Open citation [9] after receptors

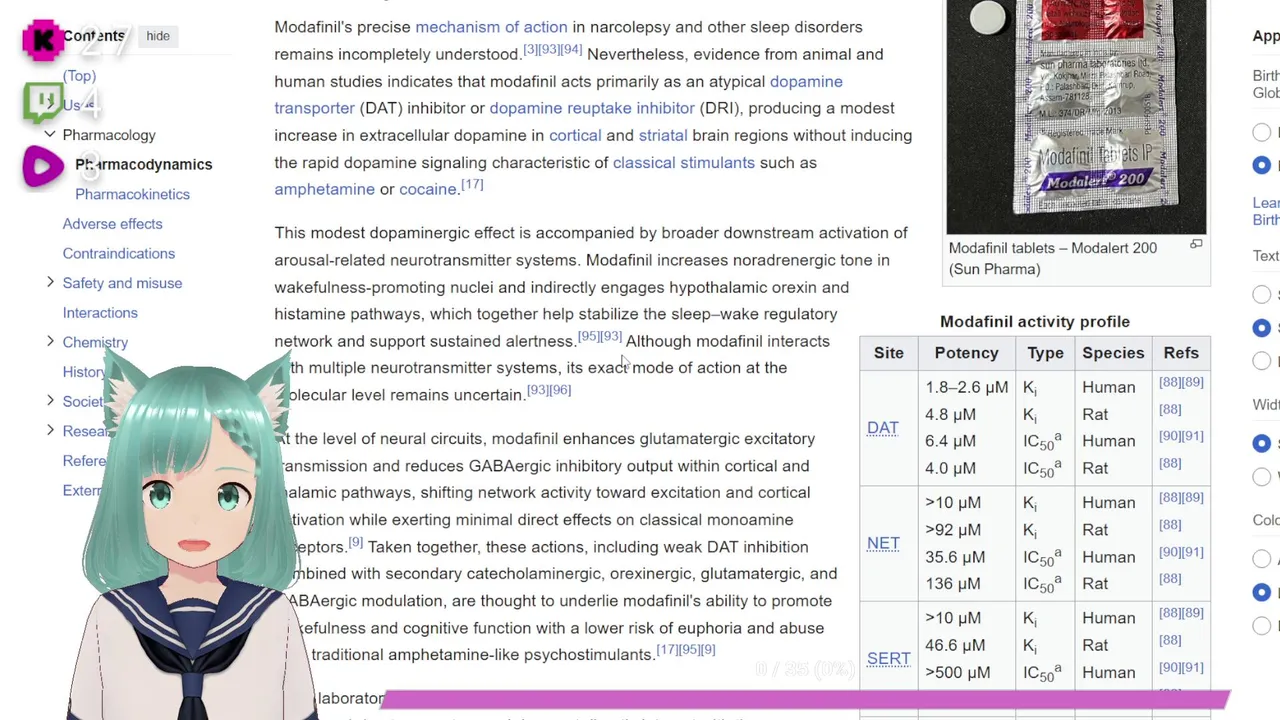click(x=356, y=542)
